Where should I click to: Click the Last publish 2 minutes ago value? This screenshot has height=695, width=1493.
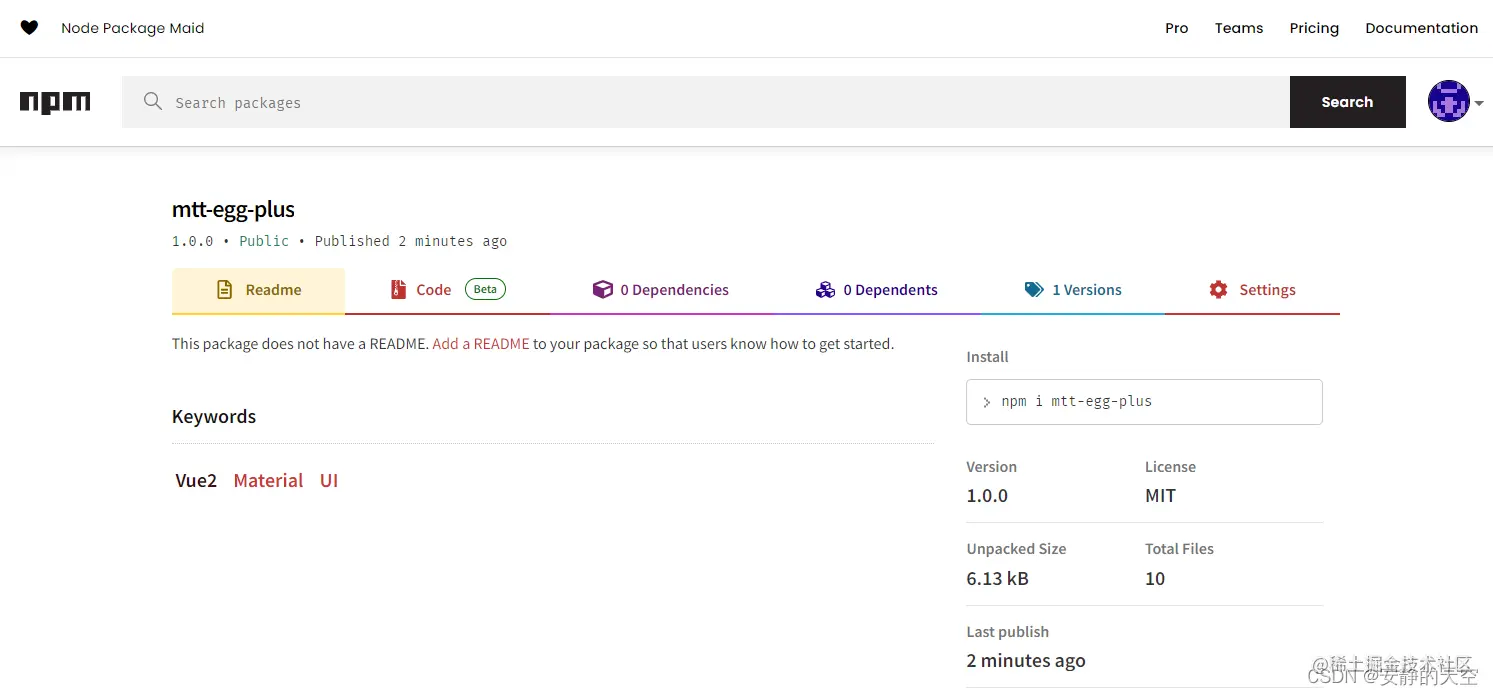point(1026,661)
